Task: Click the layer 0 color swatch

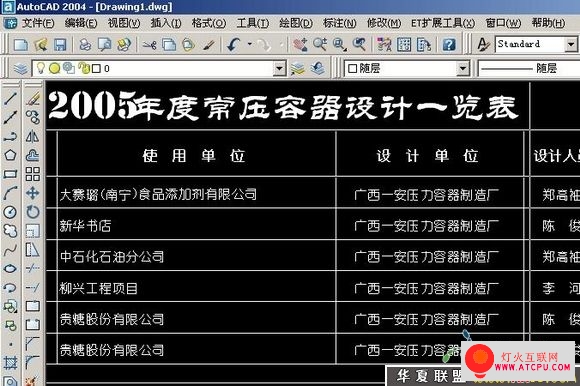Action: 96,68
